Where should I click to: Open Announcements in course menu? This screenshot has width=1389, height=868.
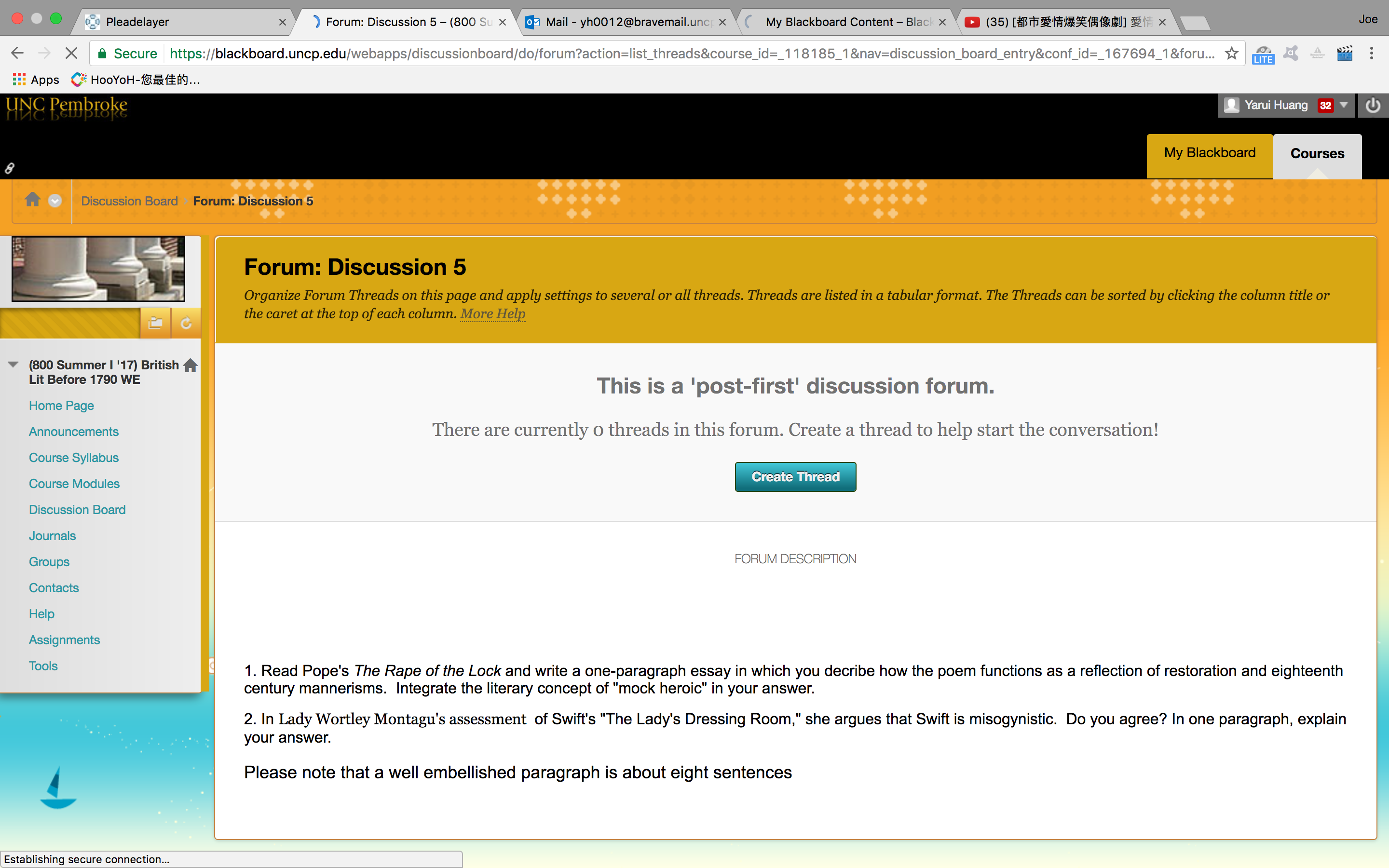[74, 432]
